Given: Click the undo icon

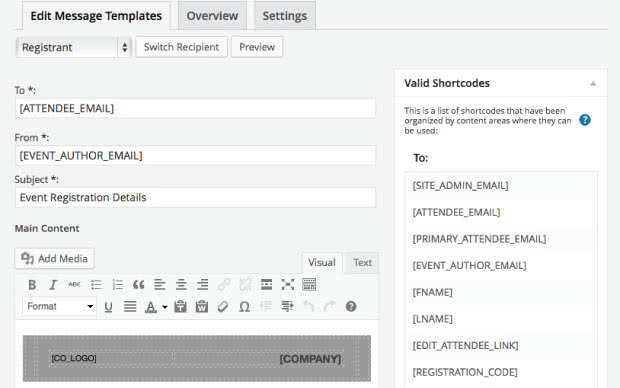Looking at the screenshot, I should [x=308, y=307].
